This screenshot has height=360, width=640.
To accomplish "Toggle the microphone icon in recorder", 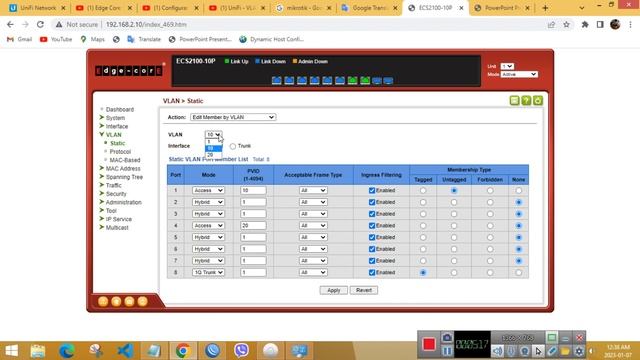I will [511, 351].
